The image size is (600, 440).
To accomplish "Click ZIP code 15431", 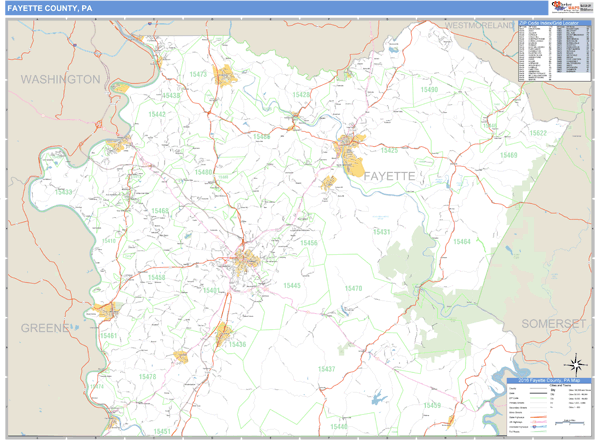I will tap(382, 231).
